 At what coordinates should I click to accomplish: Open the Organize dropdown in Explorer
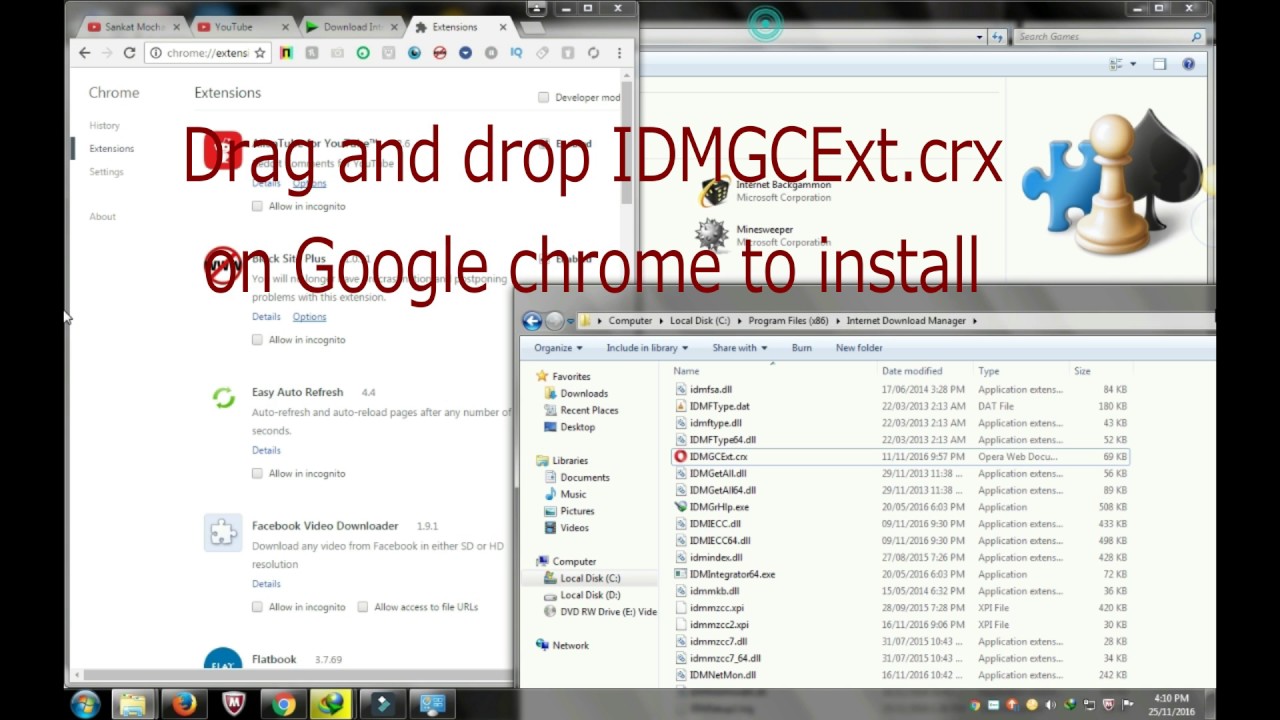click(x=558, y=348)
